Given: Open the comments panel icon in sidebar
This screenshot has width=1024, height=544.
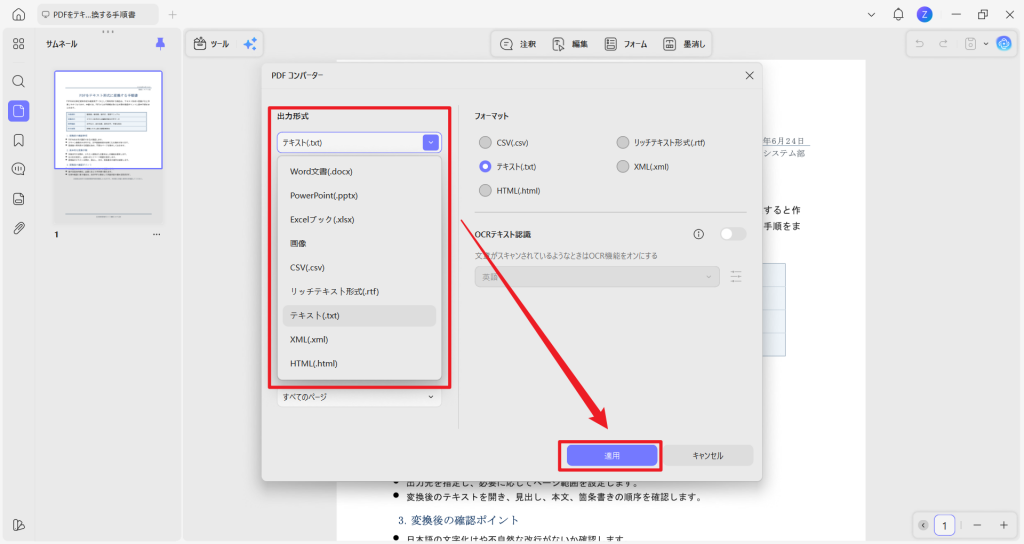Looking at the screenshot, I should (18, 169).
